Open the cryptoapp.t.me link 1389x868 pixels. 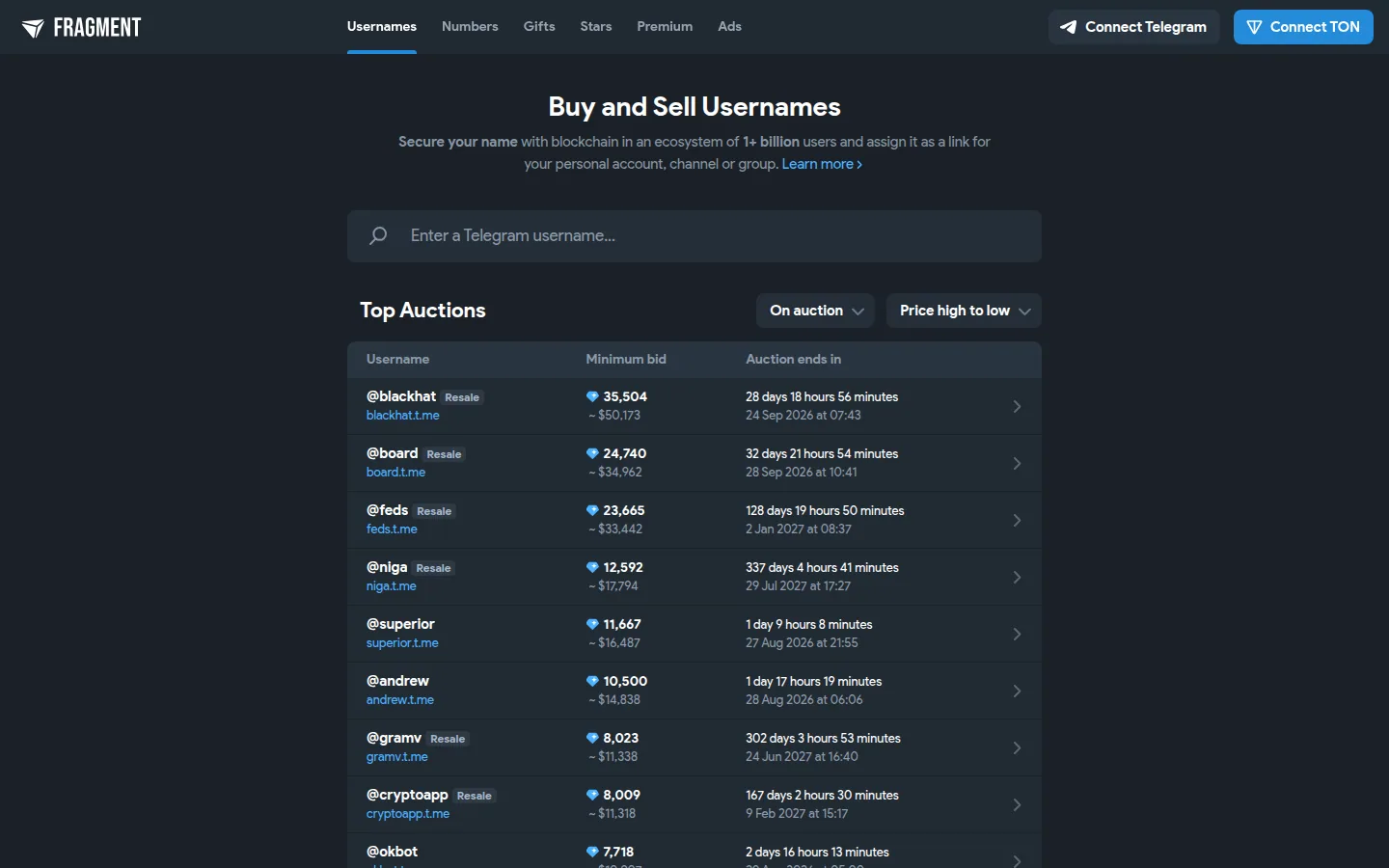[408, 814]
